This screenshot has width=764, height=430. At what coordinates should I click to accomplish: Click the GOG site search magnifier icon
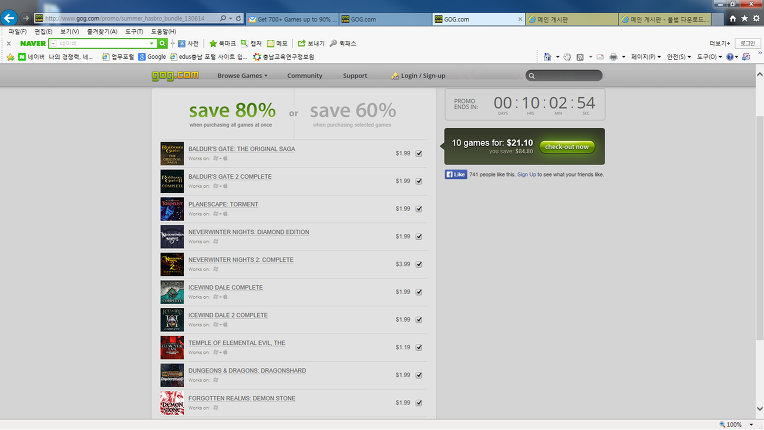(x=532, y=76)
